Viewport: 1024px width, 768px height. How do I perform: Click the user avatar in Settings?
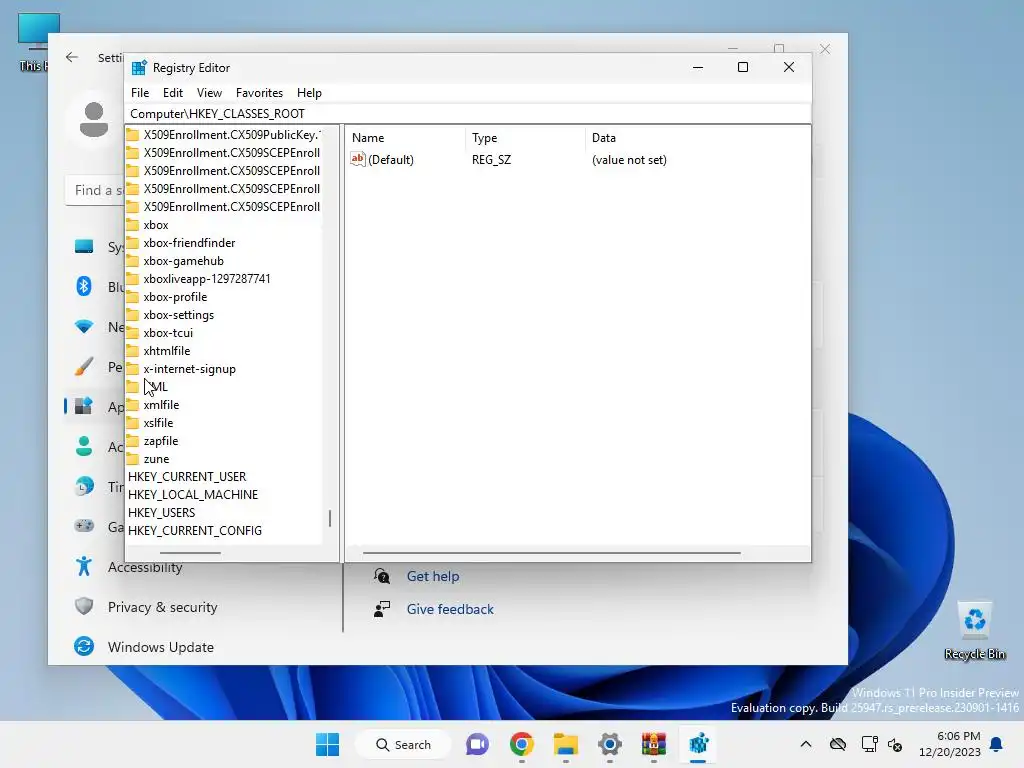point(93,120)
